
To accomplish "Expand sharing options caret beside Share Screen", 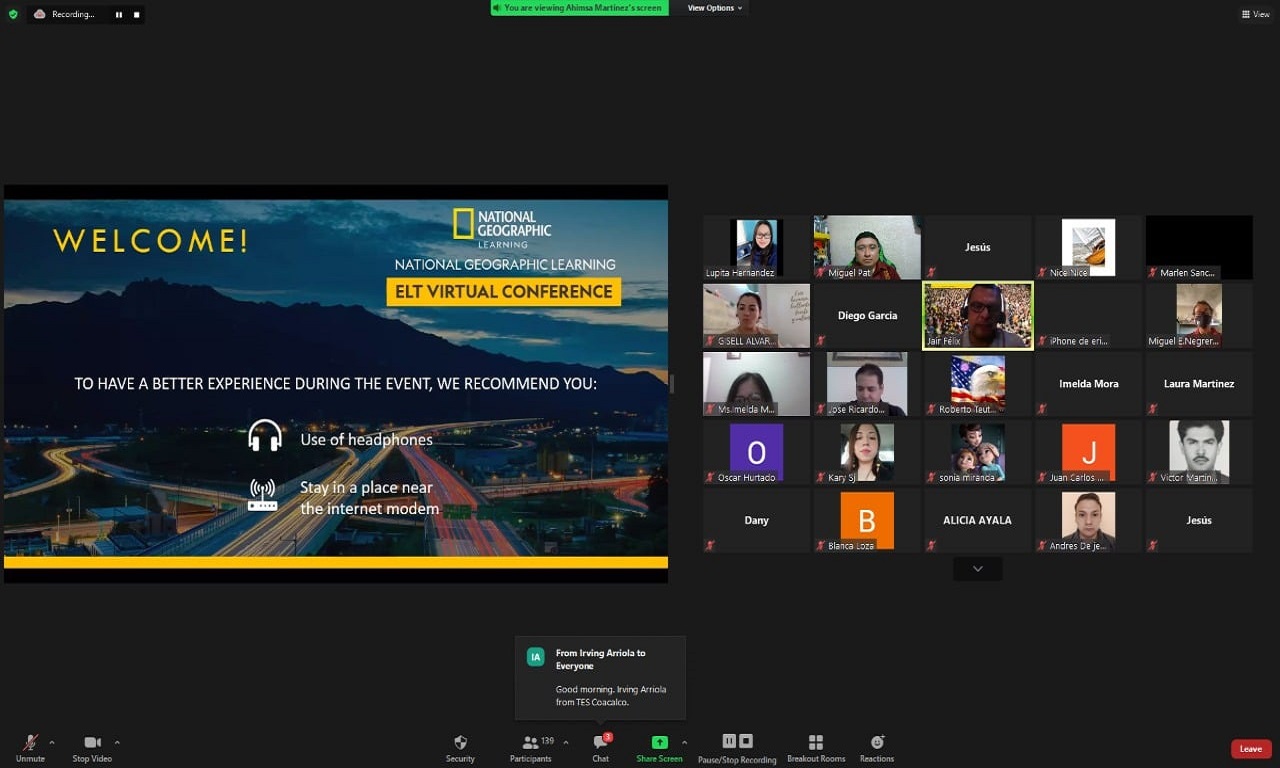I will 684,742.
